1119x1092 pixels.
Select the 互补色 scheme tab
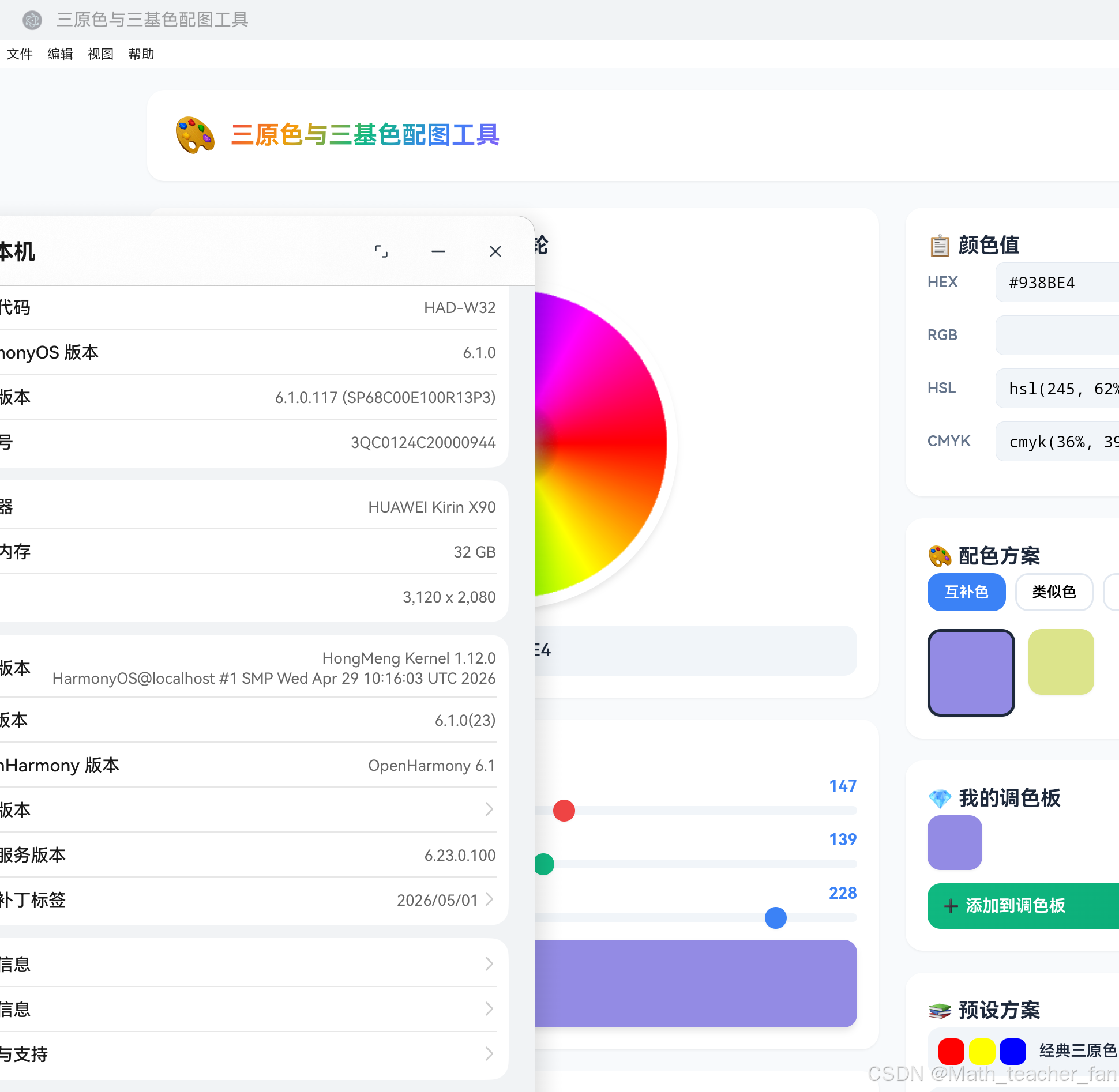pos(967,592)
